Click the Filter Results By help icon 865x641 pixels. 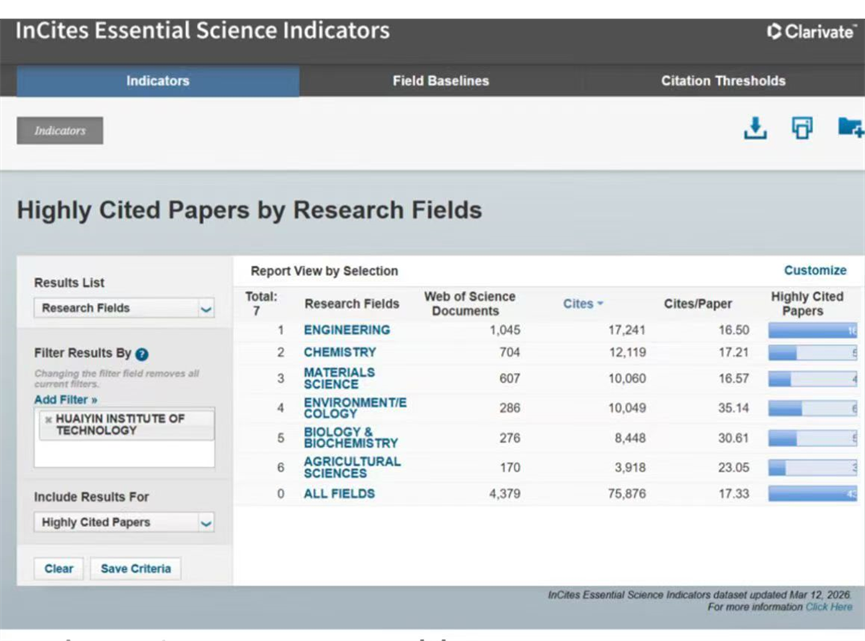[142, 354]
